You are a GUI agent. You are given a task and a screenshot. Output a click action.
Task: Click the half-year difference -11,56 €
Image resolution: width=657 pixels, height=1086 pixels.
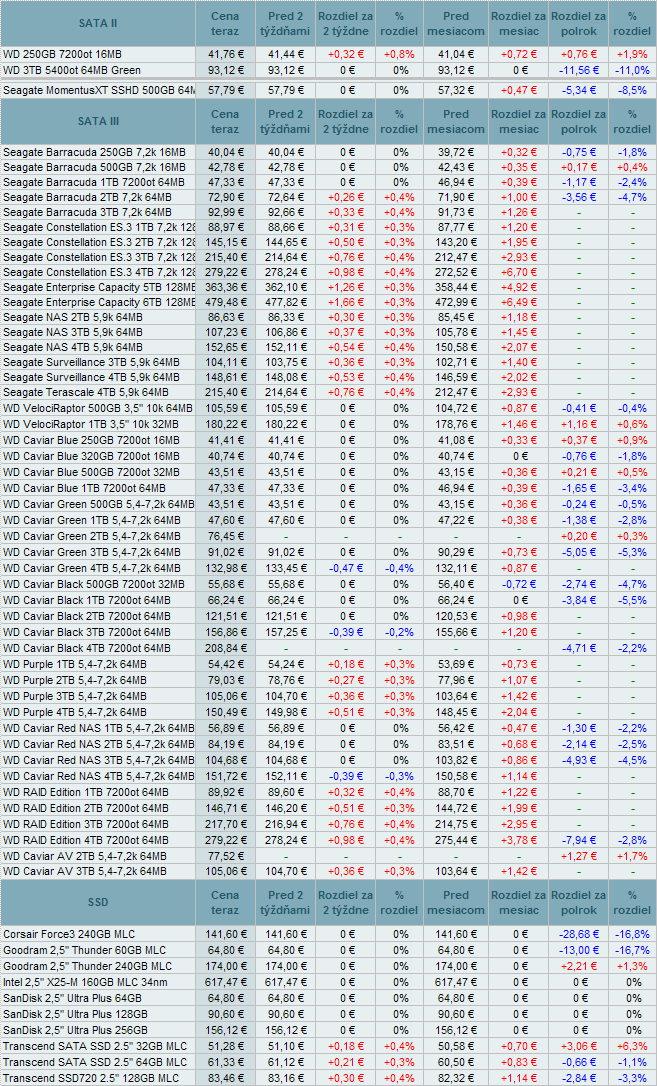pos(579,70)
